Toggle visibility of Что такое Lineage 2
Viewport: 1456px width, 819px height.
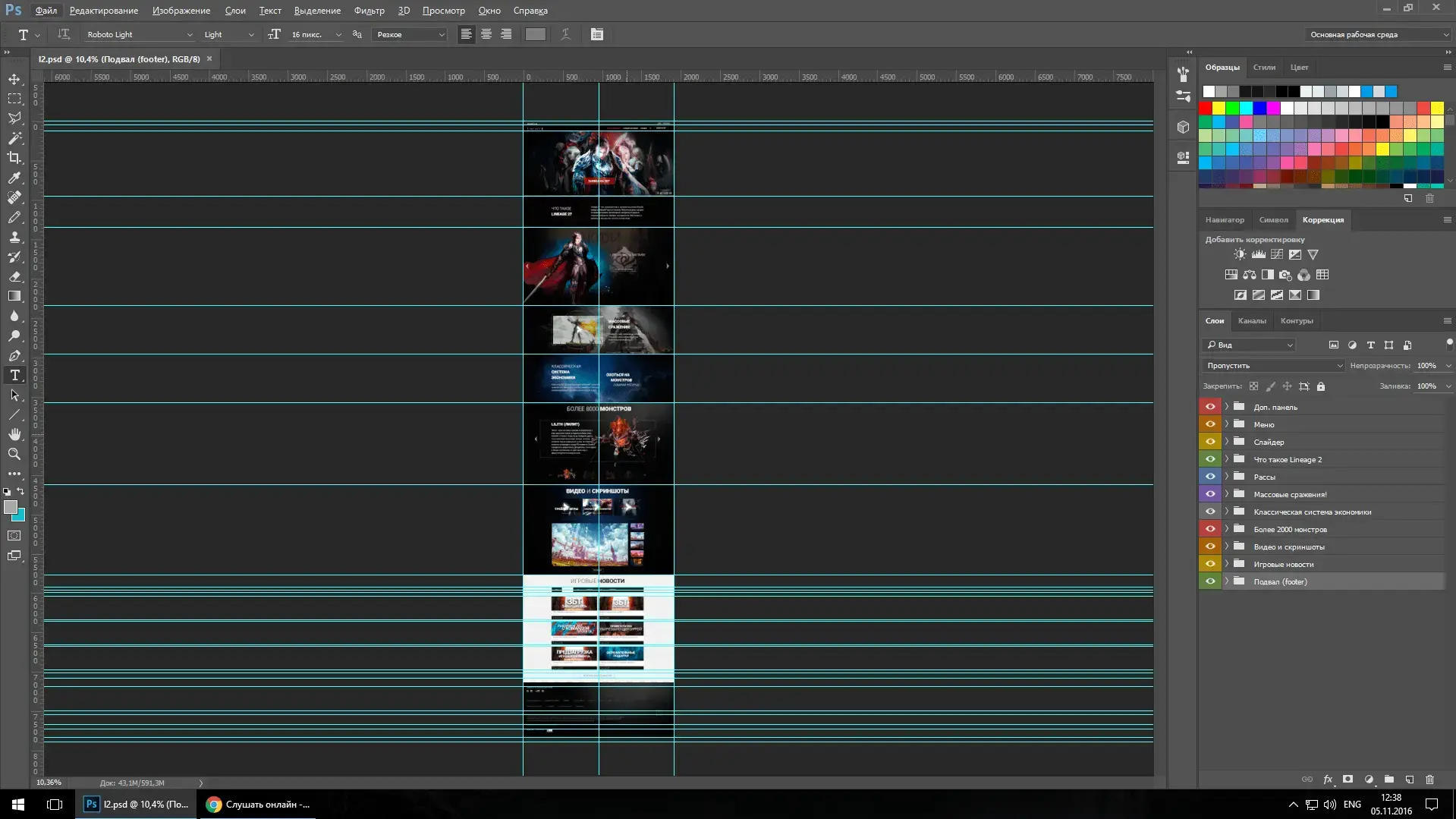[x=1210, y=459]
